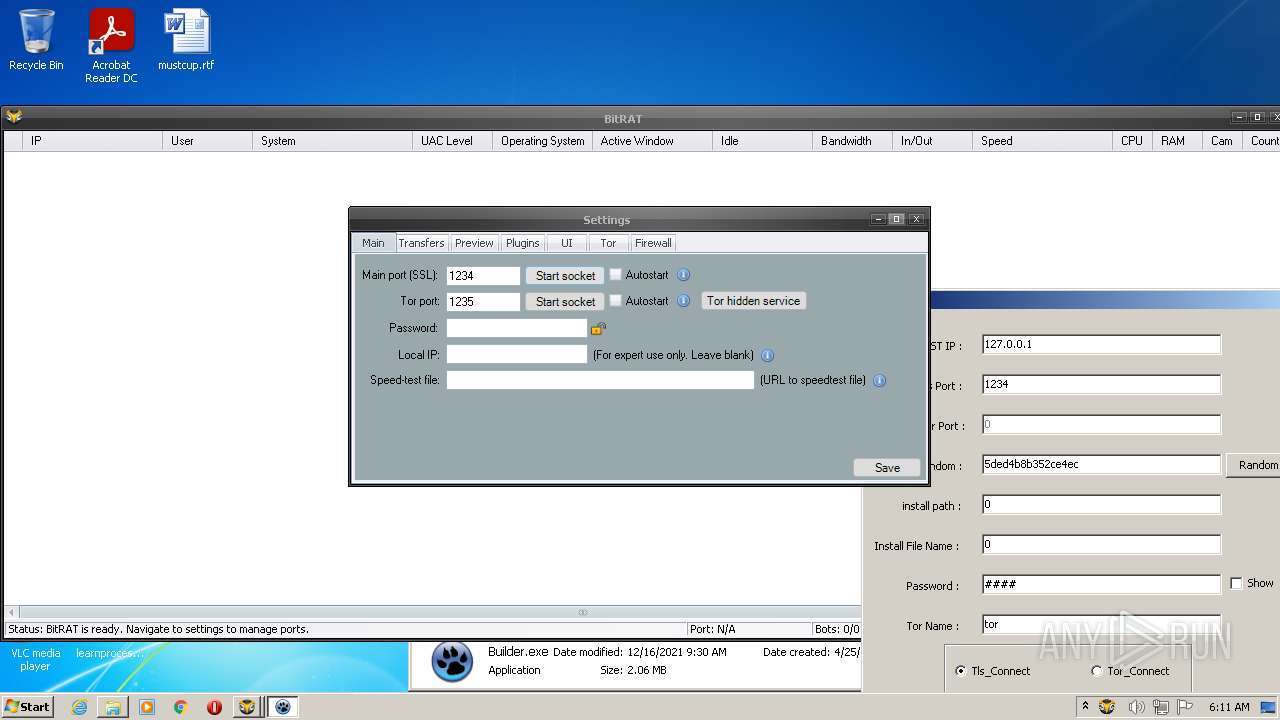The width and height of the screenshot is (1280, 720).
Task: Open the Main settings tab
Action: (373, 243)
